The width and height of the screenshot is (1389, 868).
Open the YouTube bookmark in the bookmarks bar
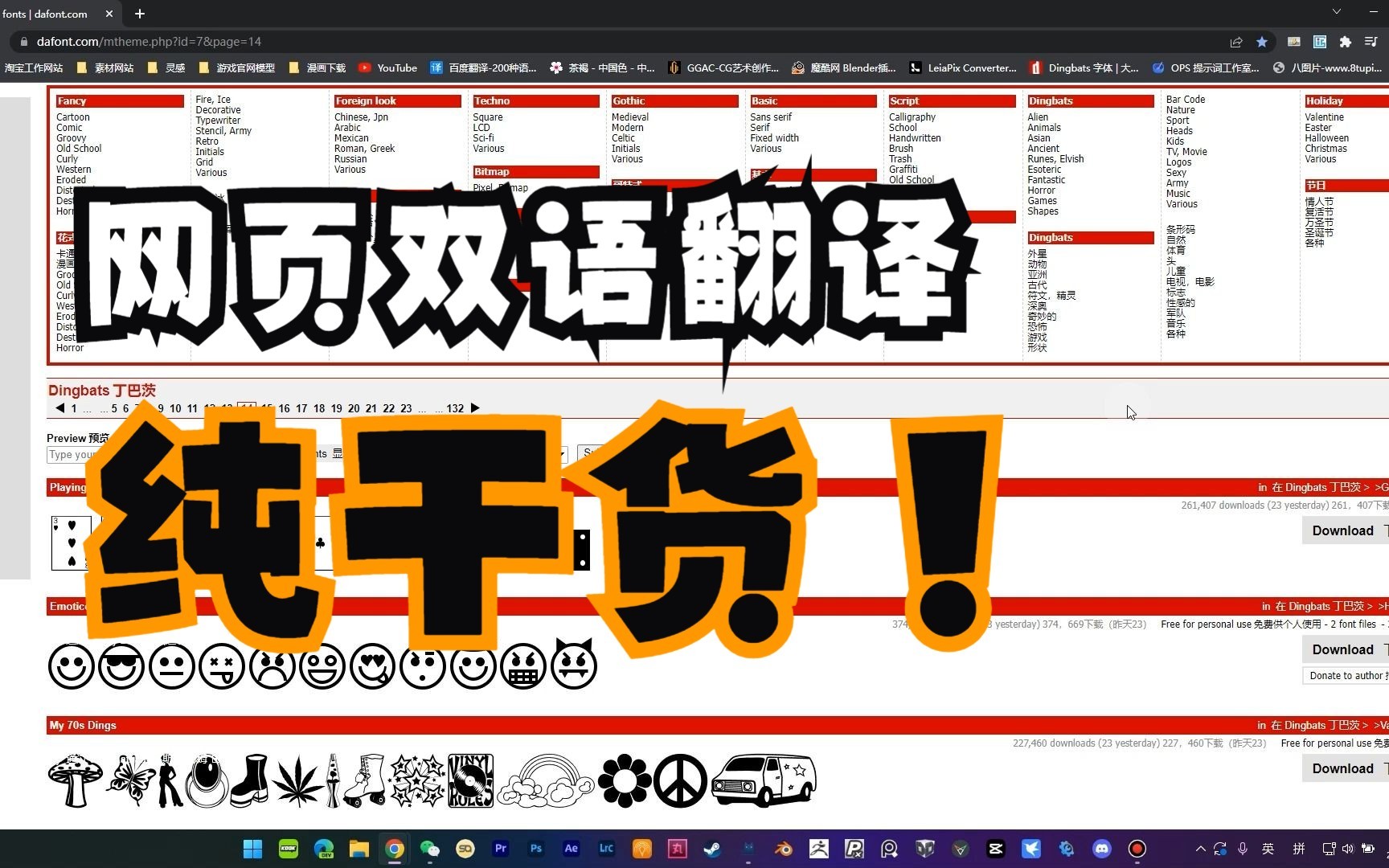click(387, 68)
